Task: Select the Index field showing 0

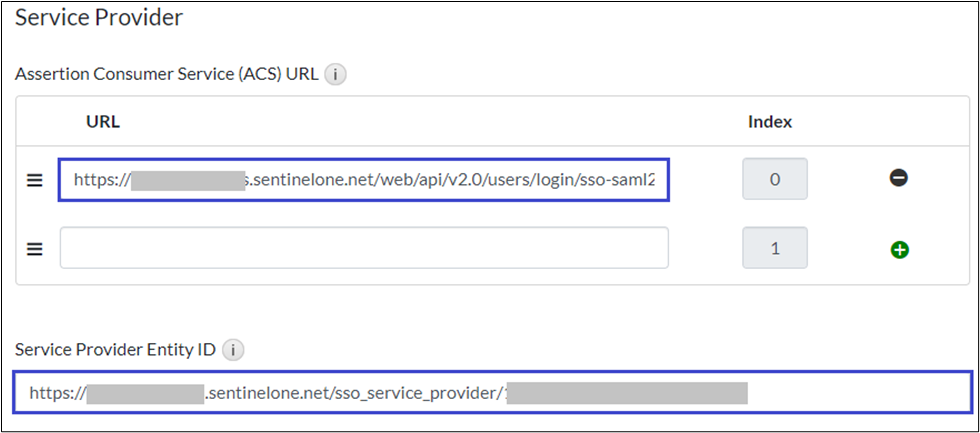Action: pyautogui.click(x=774, y=180)
